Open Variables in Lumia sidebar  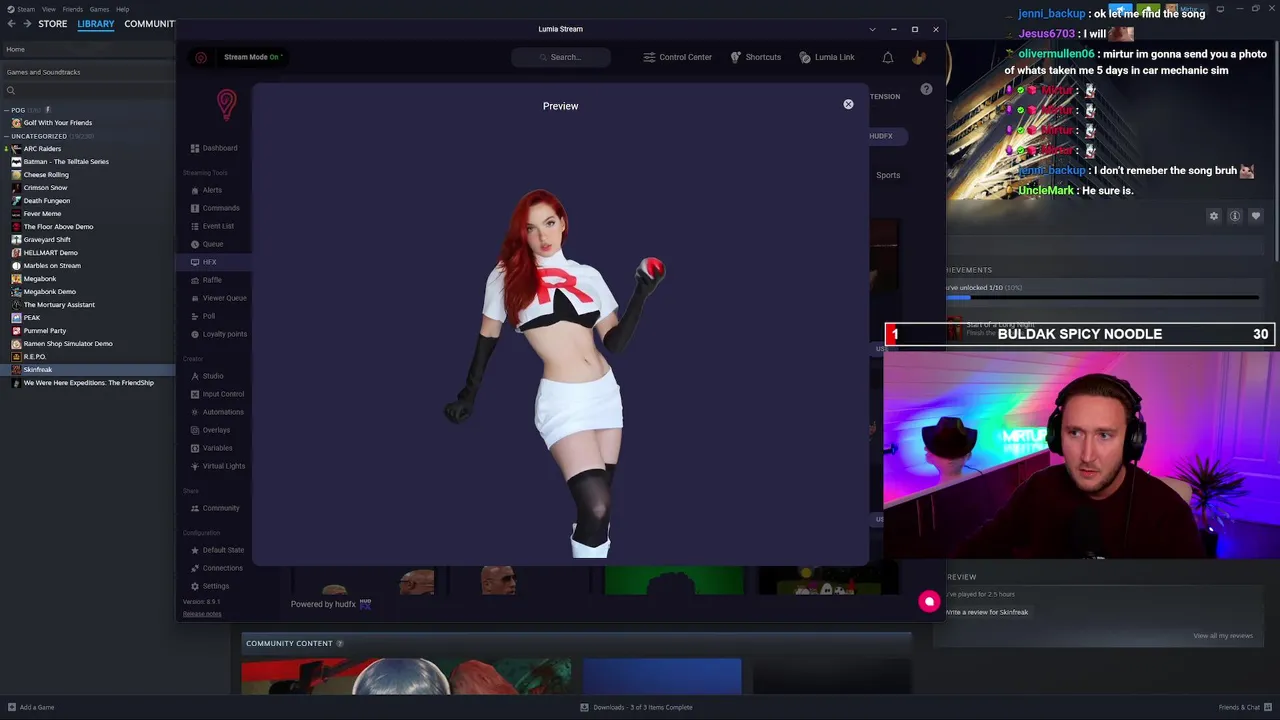pos(211,448)
